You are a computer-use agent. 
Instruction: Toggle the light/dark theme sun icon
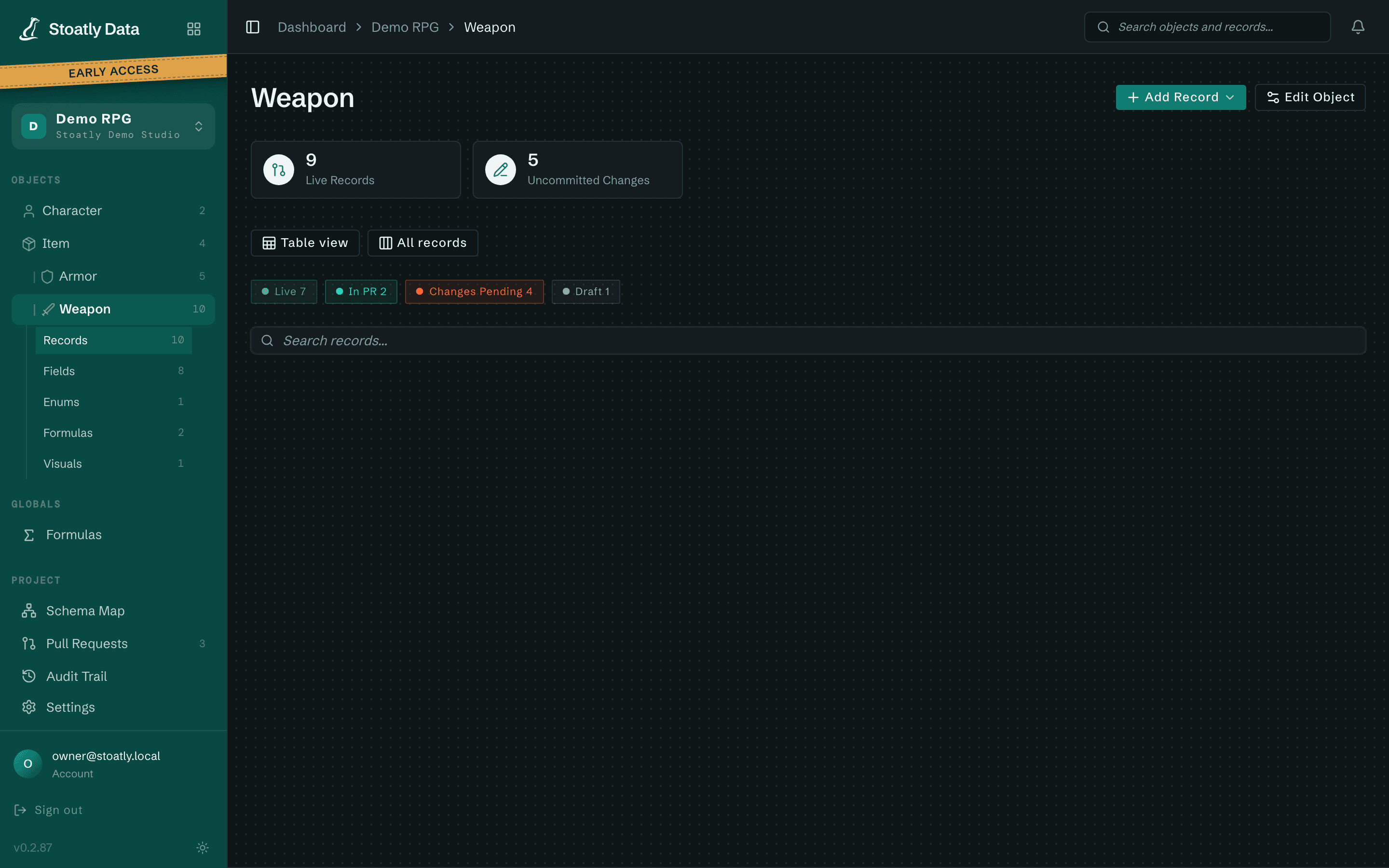click(x=203, y=847)
